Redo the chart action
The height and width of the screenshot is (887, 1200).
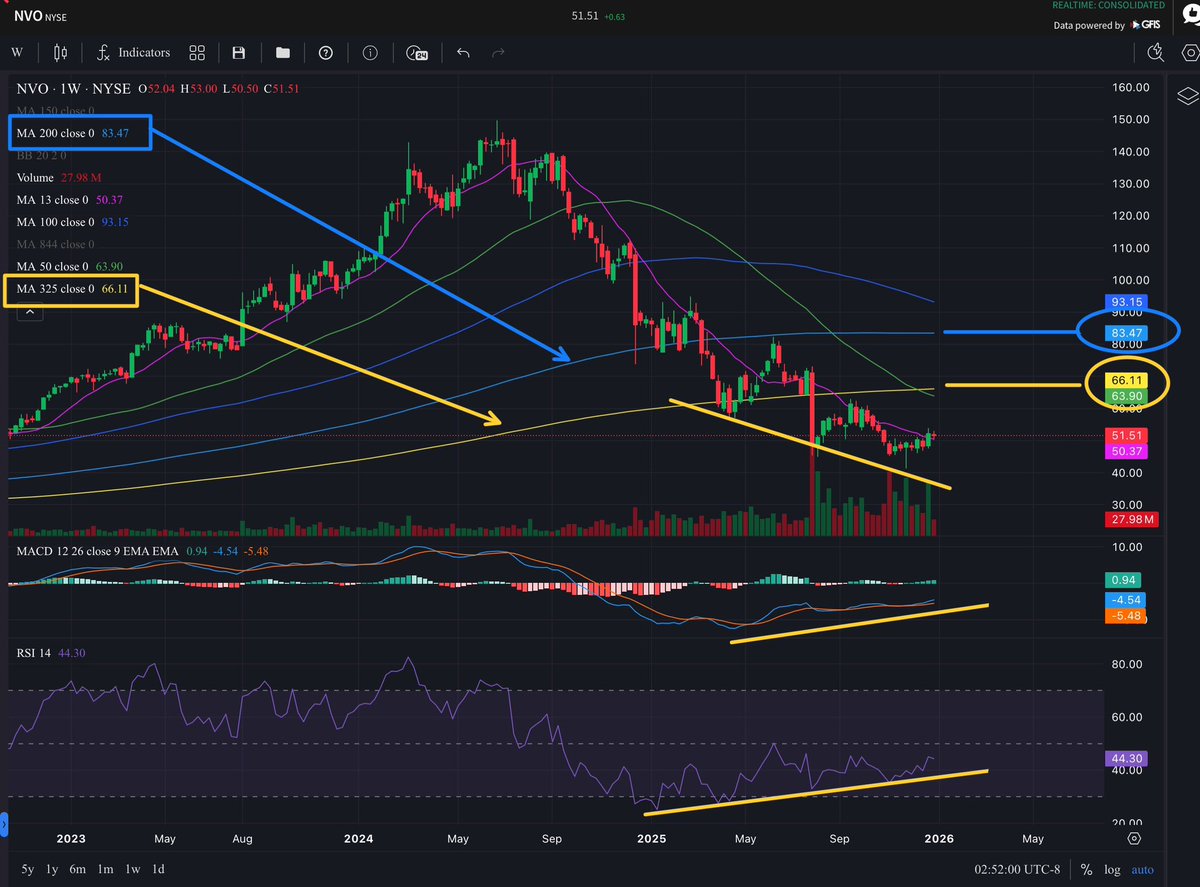click(x=498, y=53)
